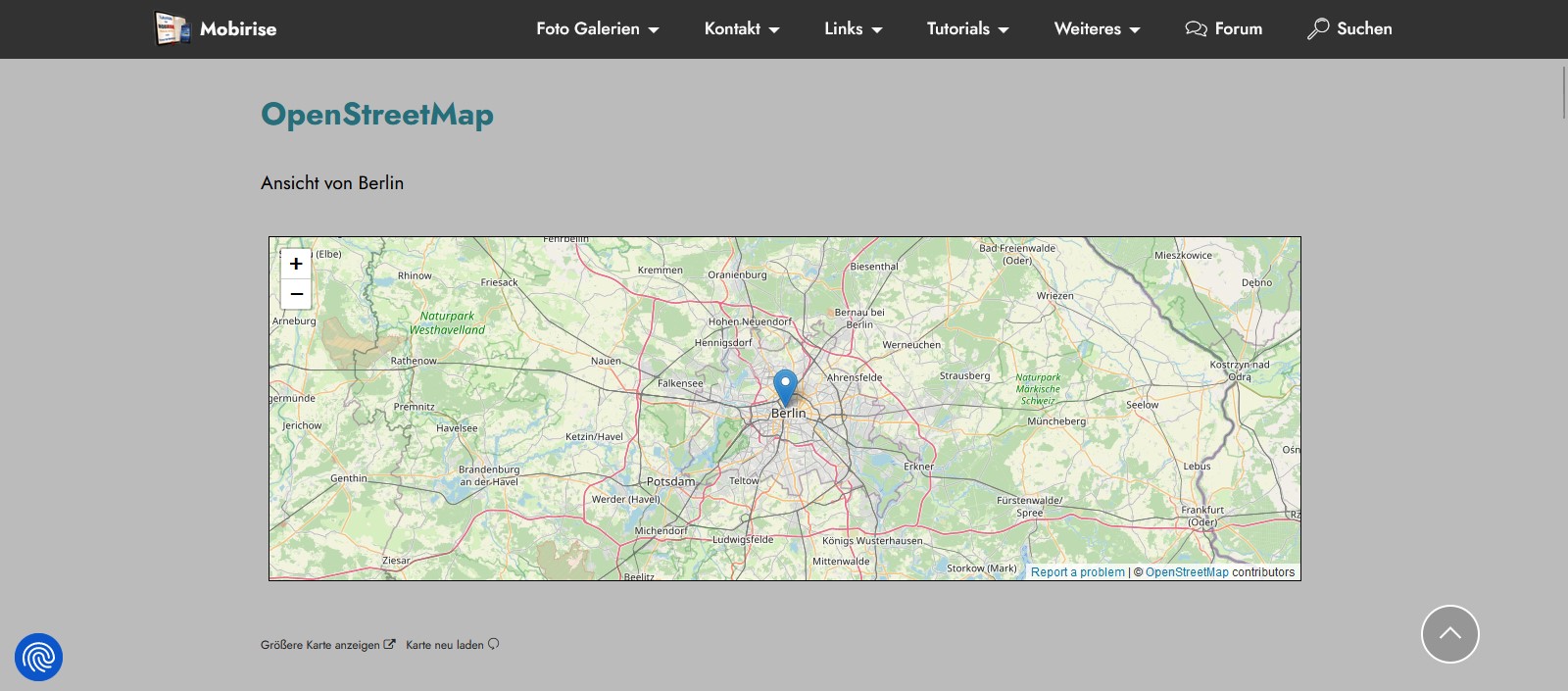
Task: Click the page vertical scrollbar
Action: tap(1563, 90)
